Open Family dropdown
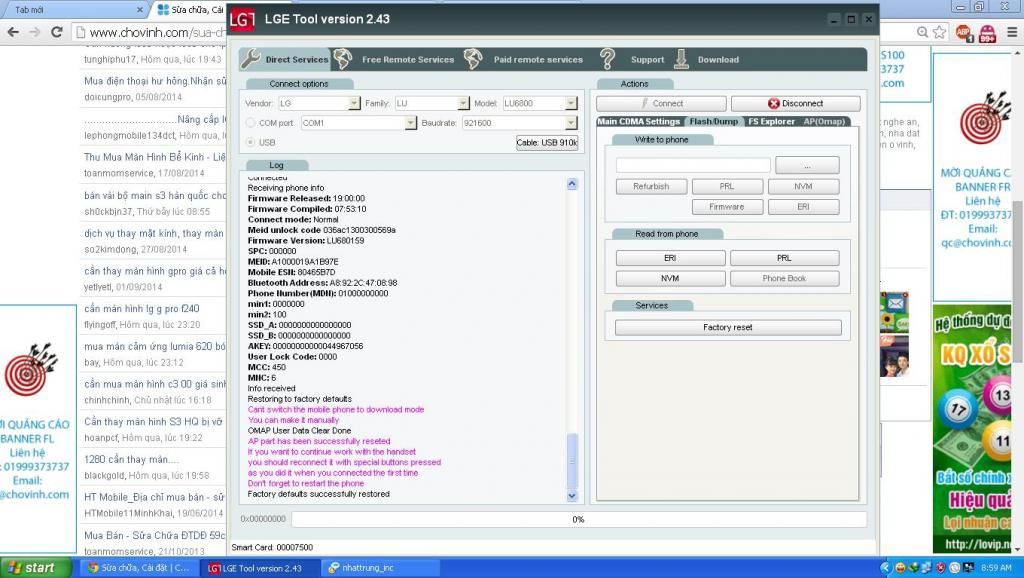Screen dimensions: 1024x578 pyautogui.click(x=463, y=103)
